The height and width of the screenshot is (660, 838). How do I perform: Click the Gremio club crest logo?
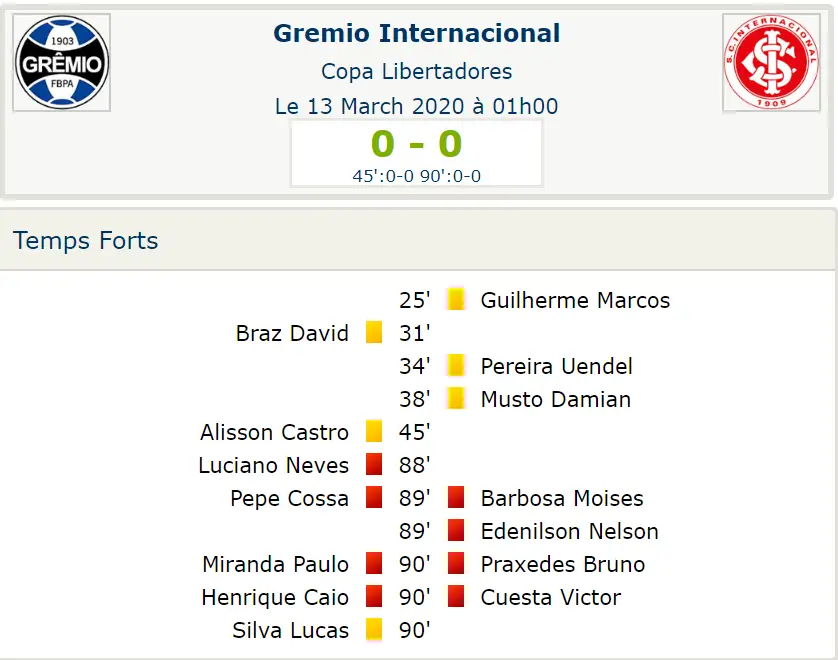click(x=61, y=63)
